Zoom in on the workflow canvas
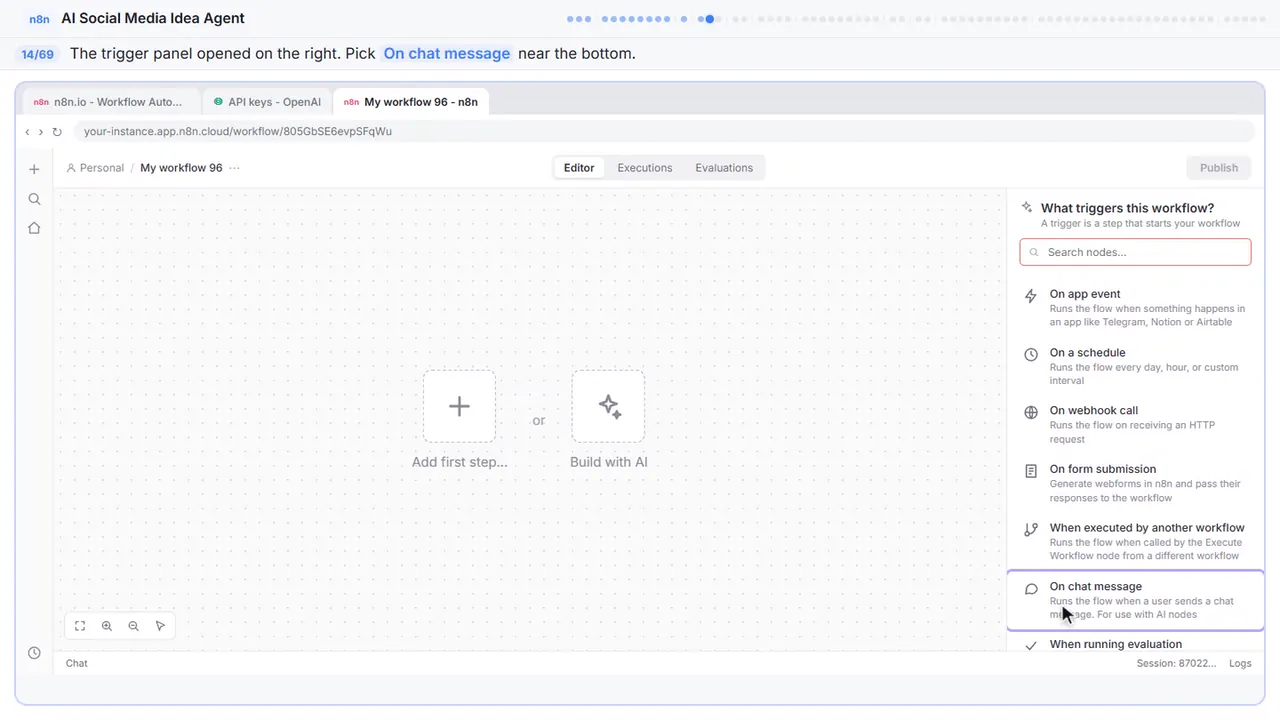Viewport: 1280px width, 720px height. coord(107,626)
